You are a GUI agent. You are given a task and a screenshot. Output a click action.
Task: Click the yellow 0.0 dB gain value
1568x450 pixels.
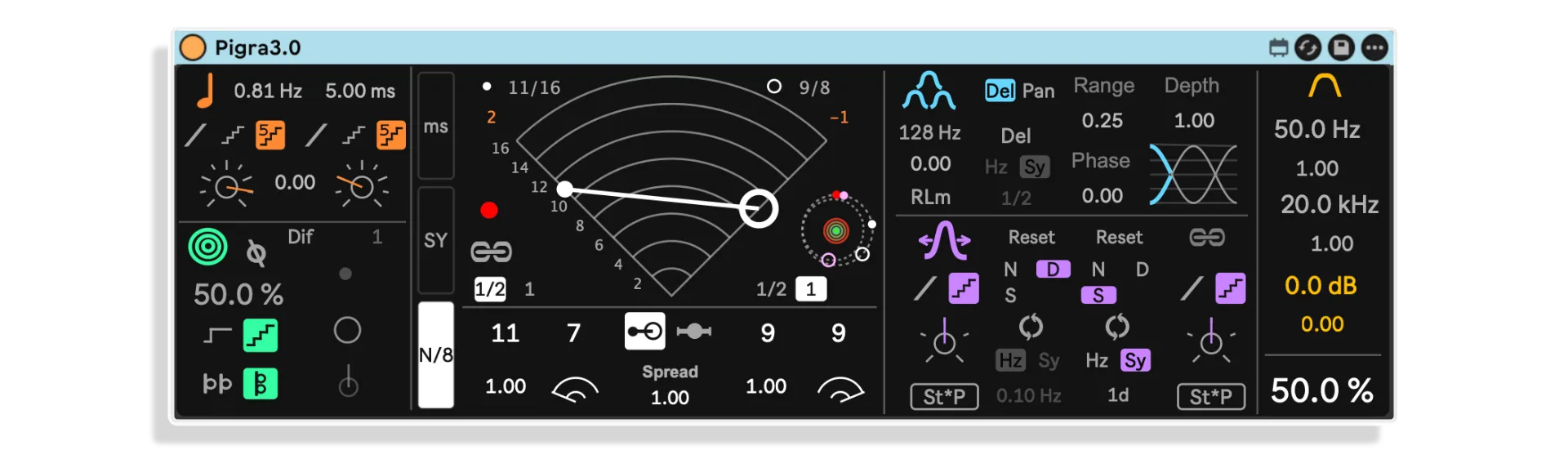coord(1321,286)
